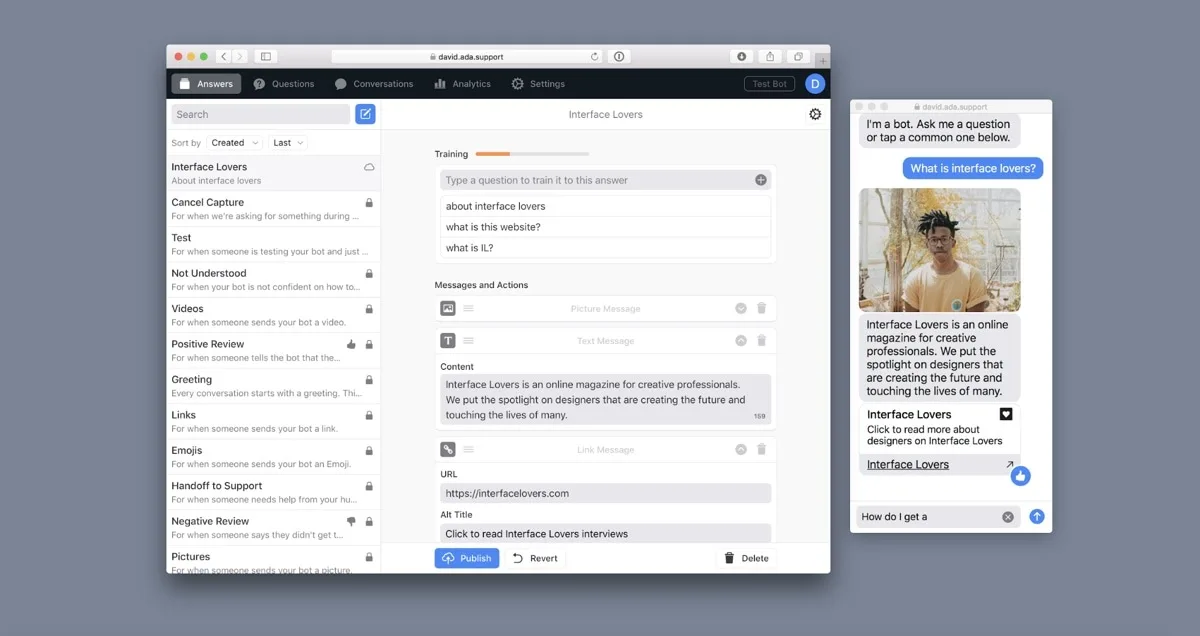Click the Safari reload icon in address bar
The image size is (1200, 636).
(x=595, y=57)
